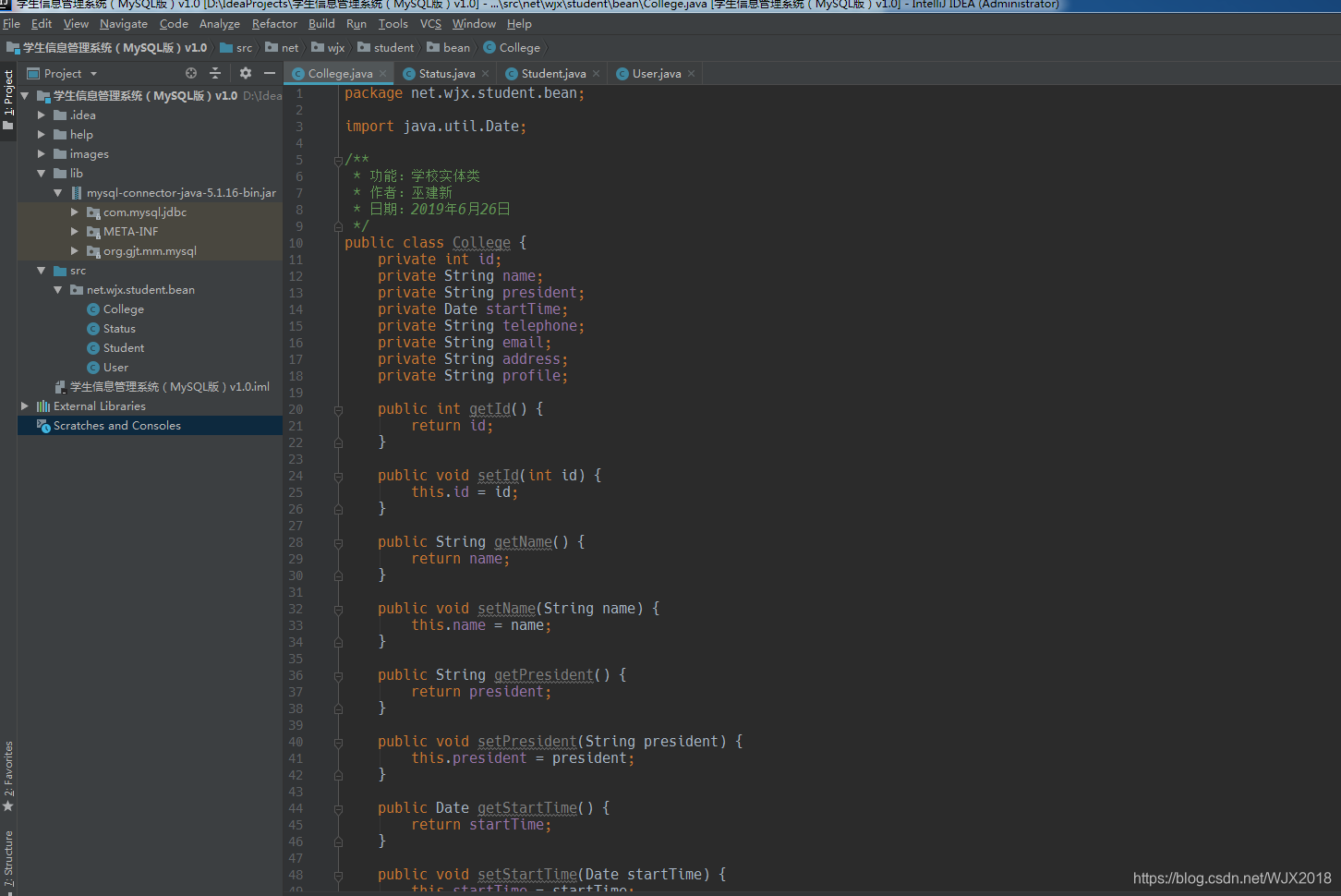This screenshot has width=1341, height=896.
Task: Click the src breadcrumb
Action: [x=236, y=48]
